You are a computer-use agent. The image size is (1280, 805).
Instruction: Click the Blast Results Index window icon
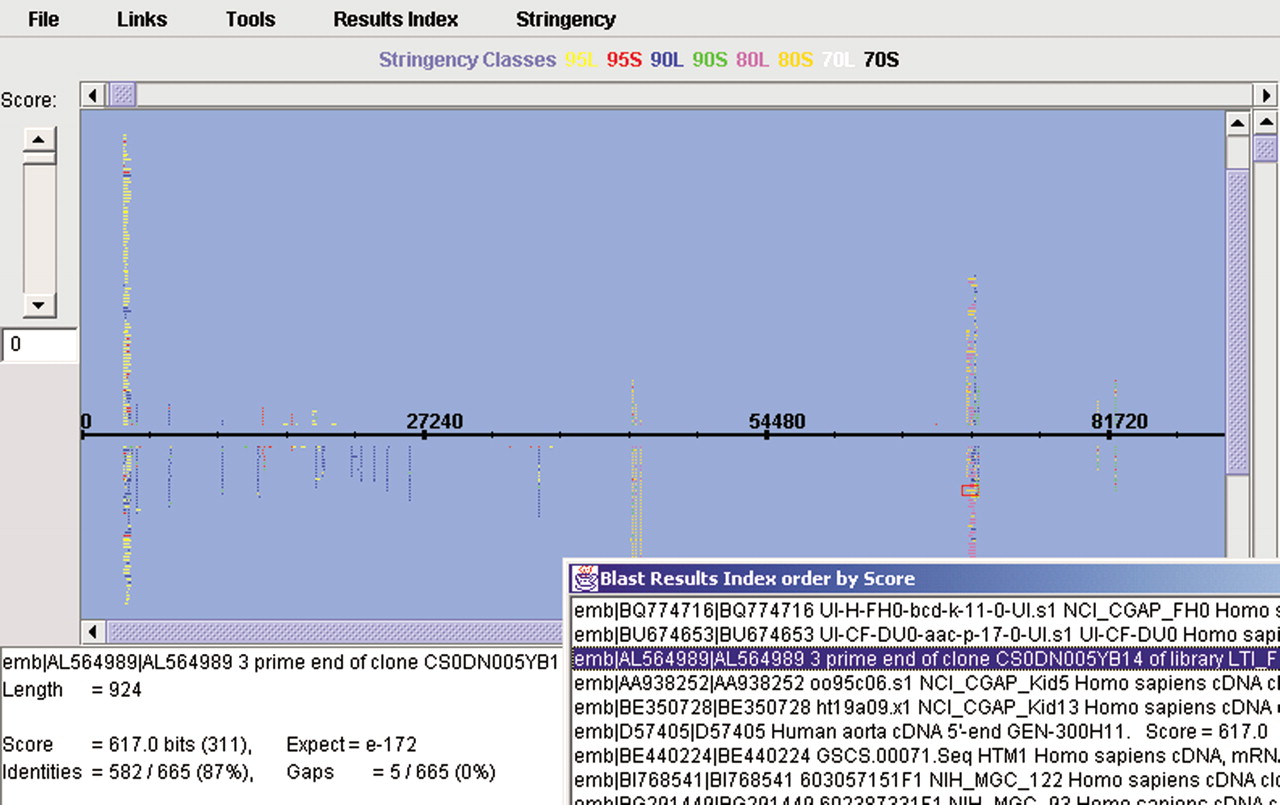583,578
